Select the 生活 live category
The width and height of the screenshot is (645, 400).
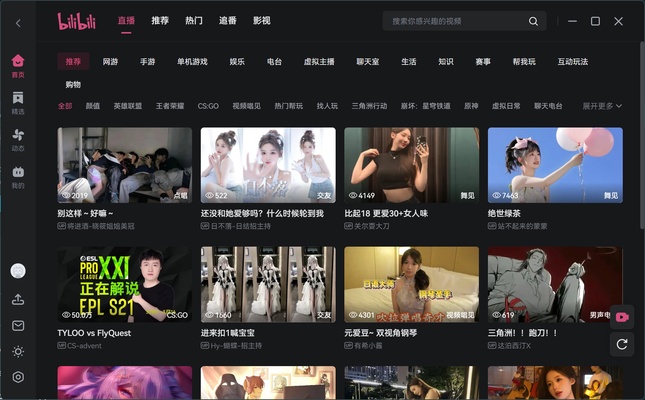(408, 62)
